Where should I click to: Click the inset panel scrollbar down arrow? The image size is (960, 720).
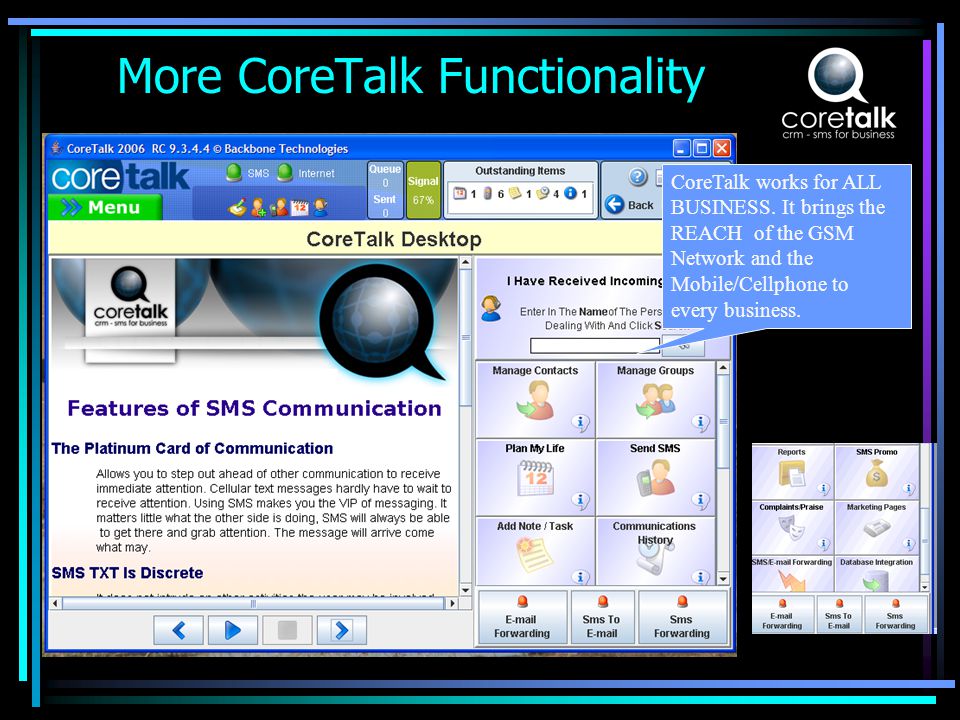pos(924,587)
